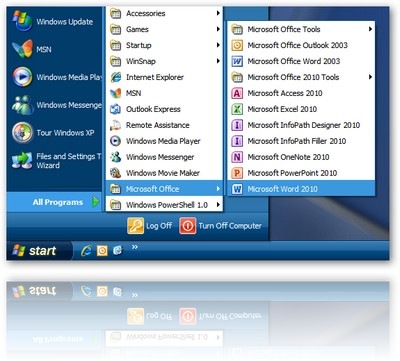The height and width of the screenshot is (361, 400).
Task: Expand the Microsoft Office 2010 Tools arrow
Action: coord(370,77)
